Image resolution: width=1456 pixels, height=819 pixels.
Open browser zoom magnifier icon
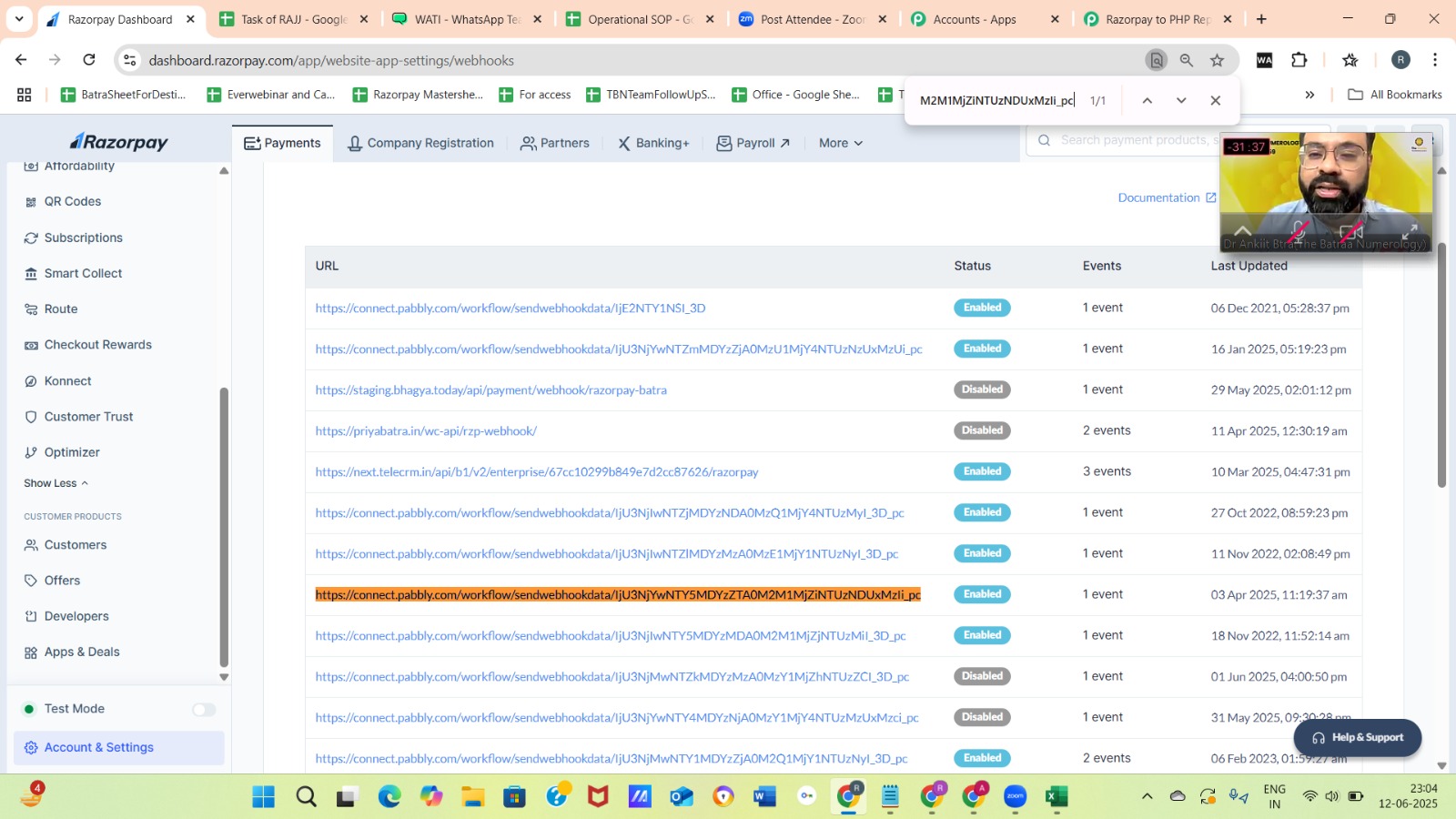pyautogui.click(x=1187, y=60)
